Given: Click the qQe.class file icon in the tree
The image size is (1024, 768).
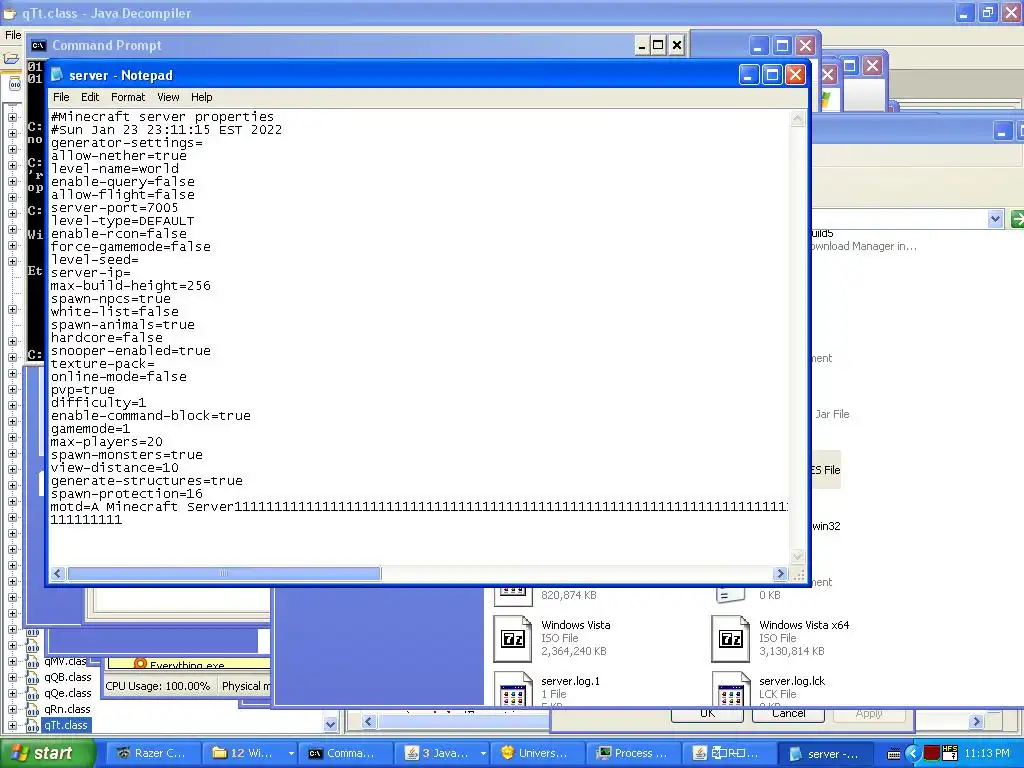Looking at the screenshot, I should pyautogui.click(x=32, y=694).
